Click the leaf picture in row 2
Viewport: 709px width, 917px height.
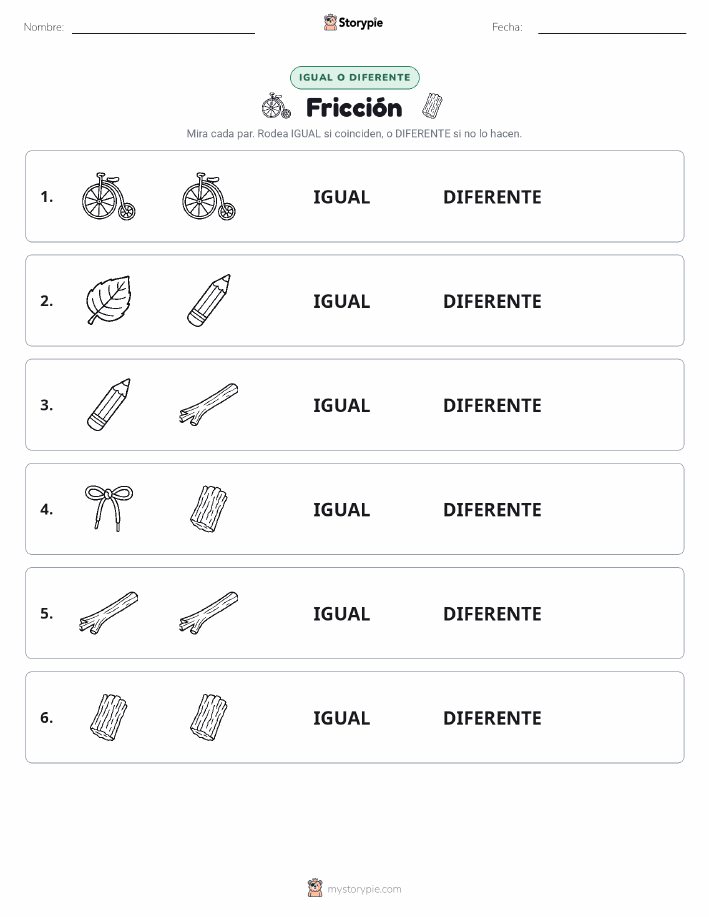(x=108, y=300)
